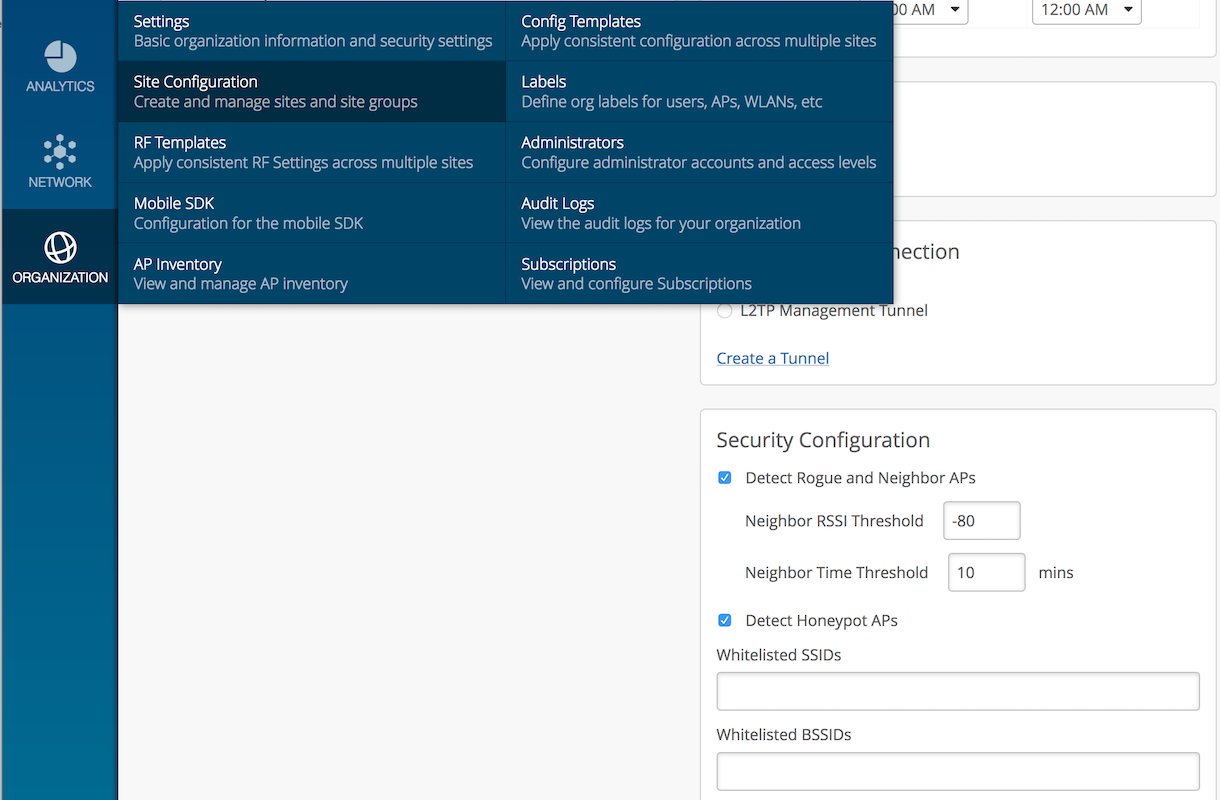Image resolution: width=1220 pixels, height=800 pixels.
Task: Click the Network icon in the sidebar
Action: [60, 161]
